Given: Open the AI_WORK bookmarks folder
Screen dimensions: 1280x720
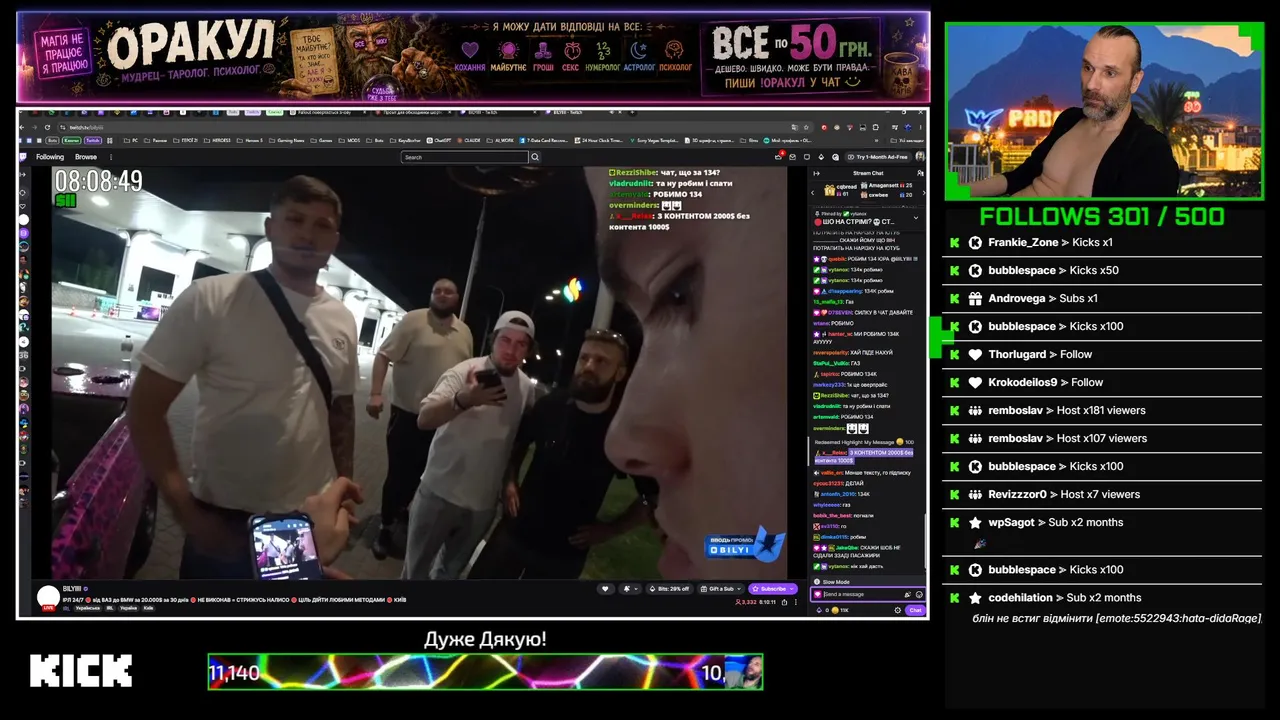Looking at the screenshot, I should pyautogui.click(x=502, y=141).
